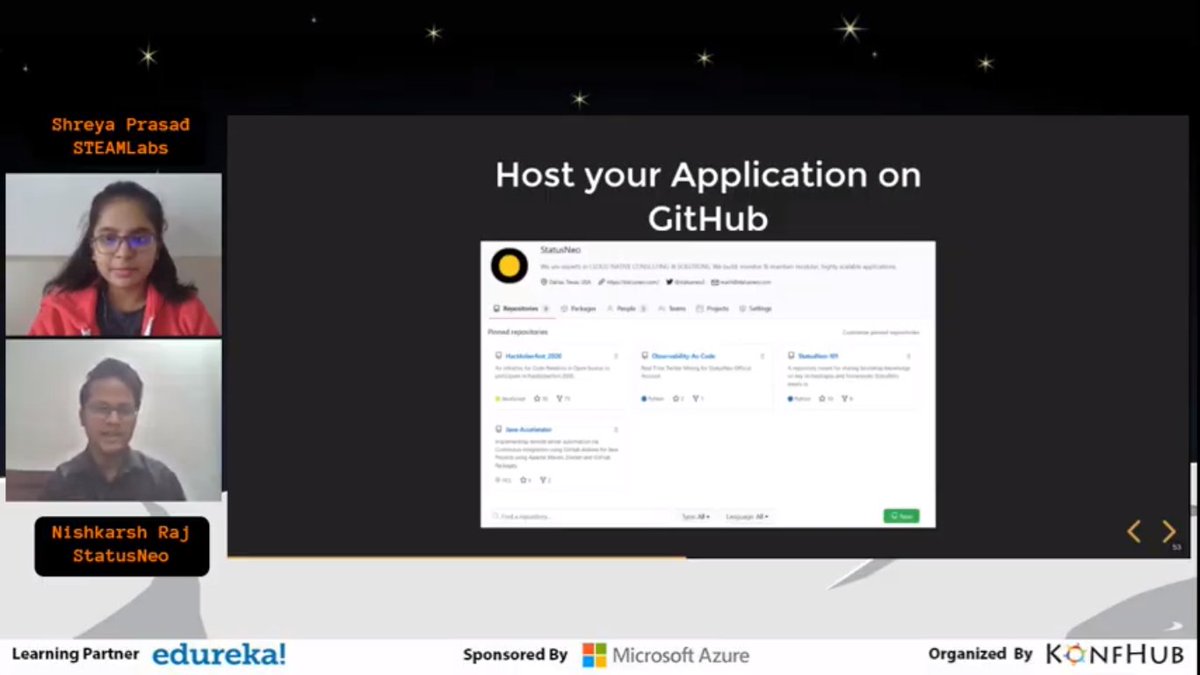Click the green New repository button
Image resolution: width=1200 pixels, height=675 pixels.
pos(901,516)
